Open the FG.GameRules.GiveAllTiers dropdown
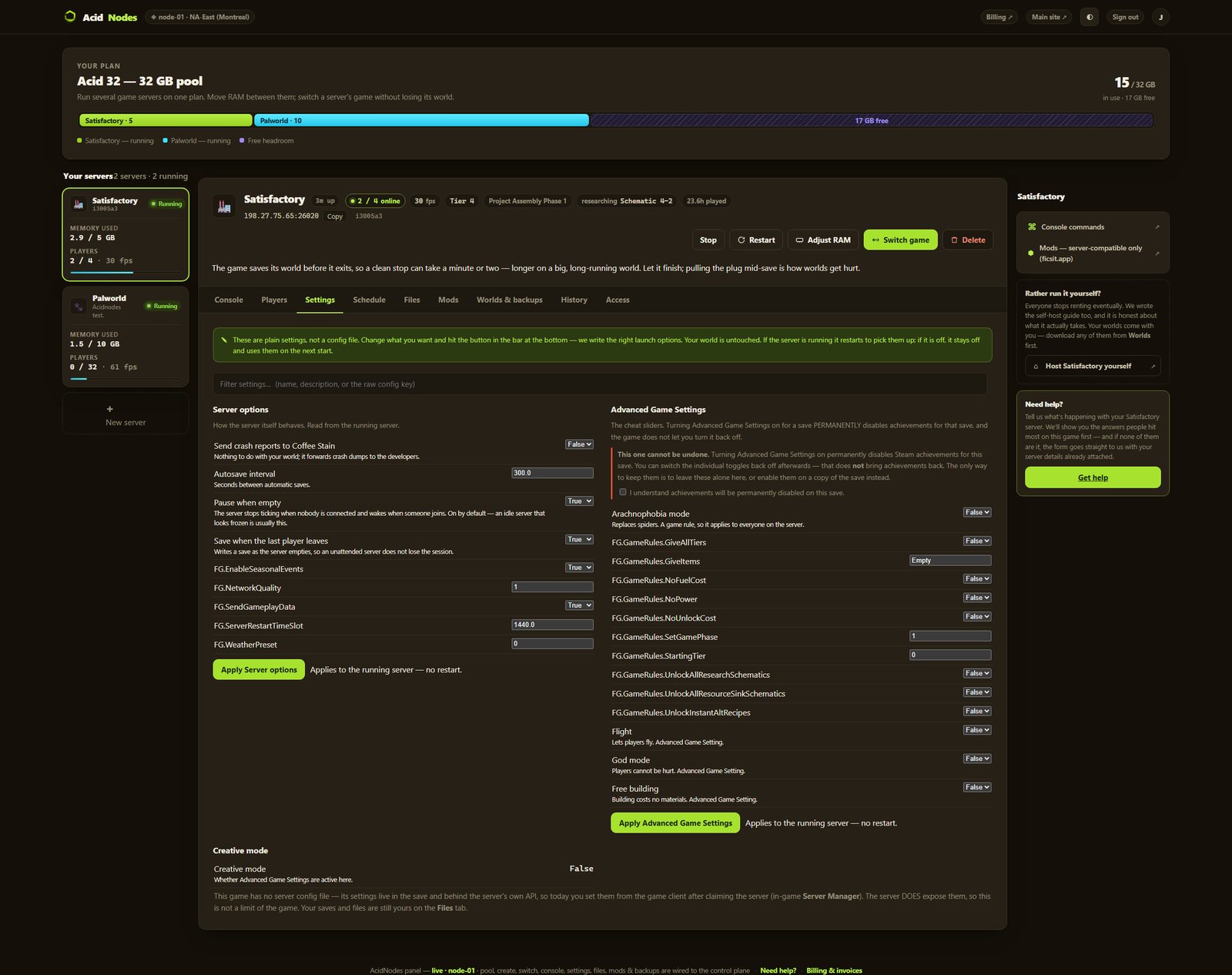Viewport: 1232px width, 975px height. click(x=977, y=541)
